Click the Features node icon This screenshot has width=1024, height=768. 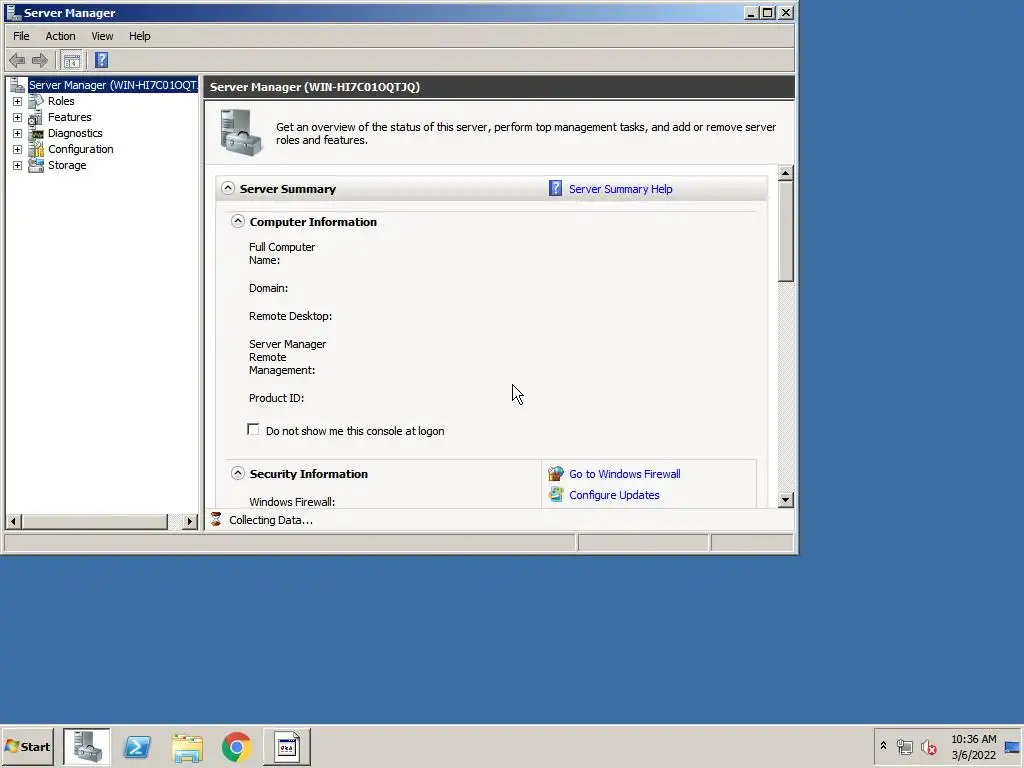click(37, 118)
